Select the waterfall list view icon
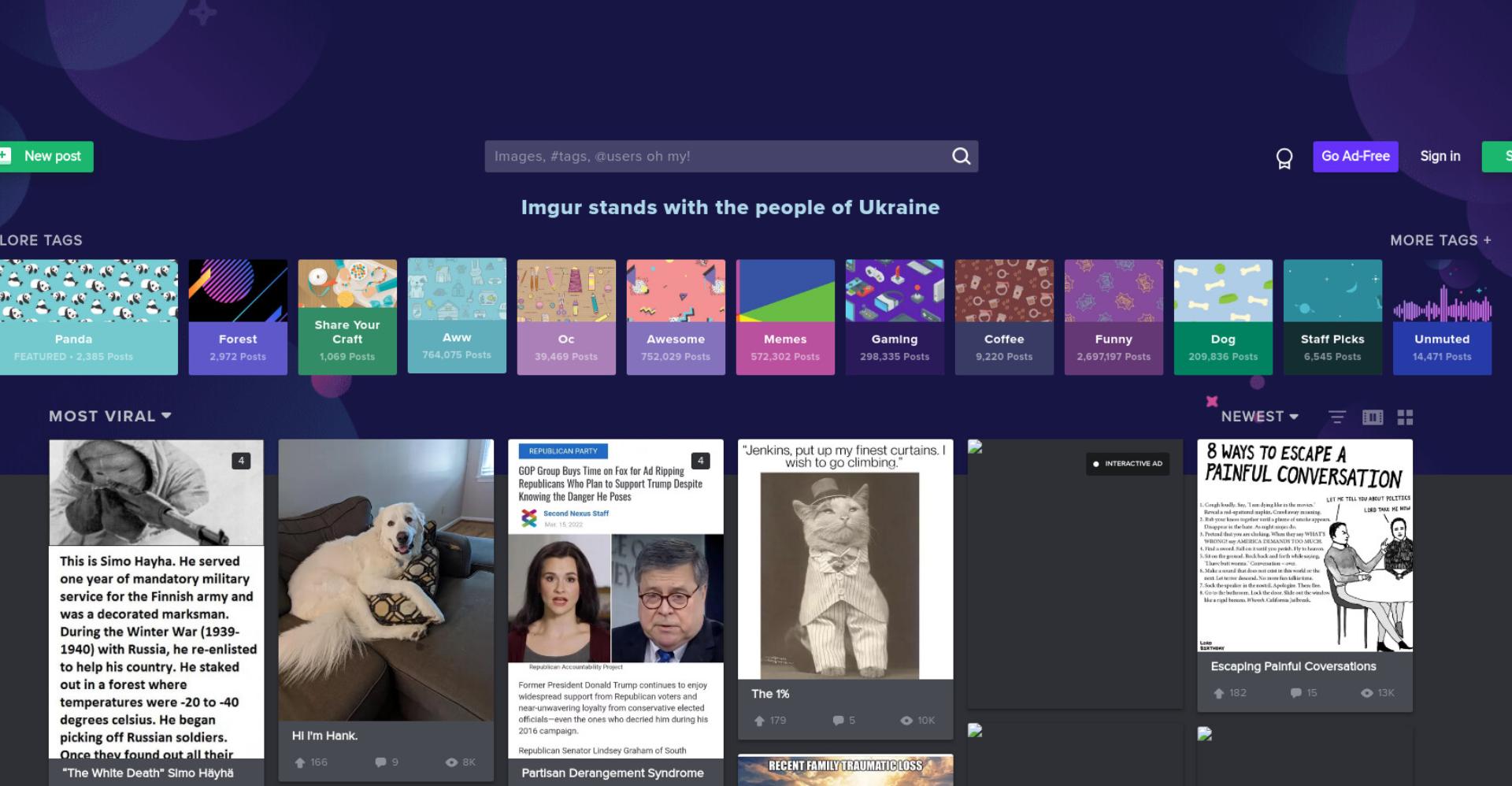Viewport: 1512px width, 786px height. 1337,417
